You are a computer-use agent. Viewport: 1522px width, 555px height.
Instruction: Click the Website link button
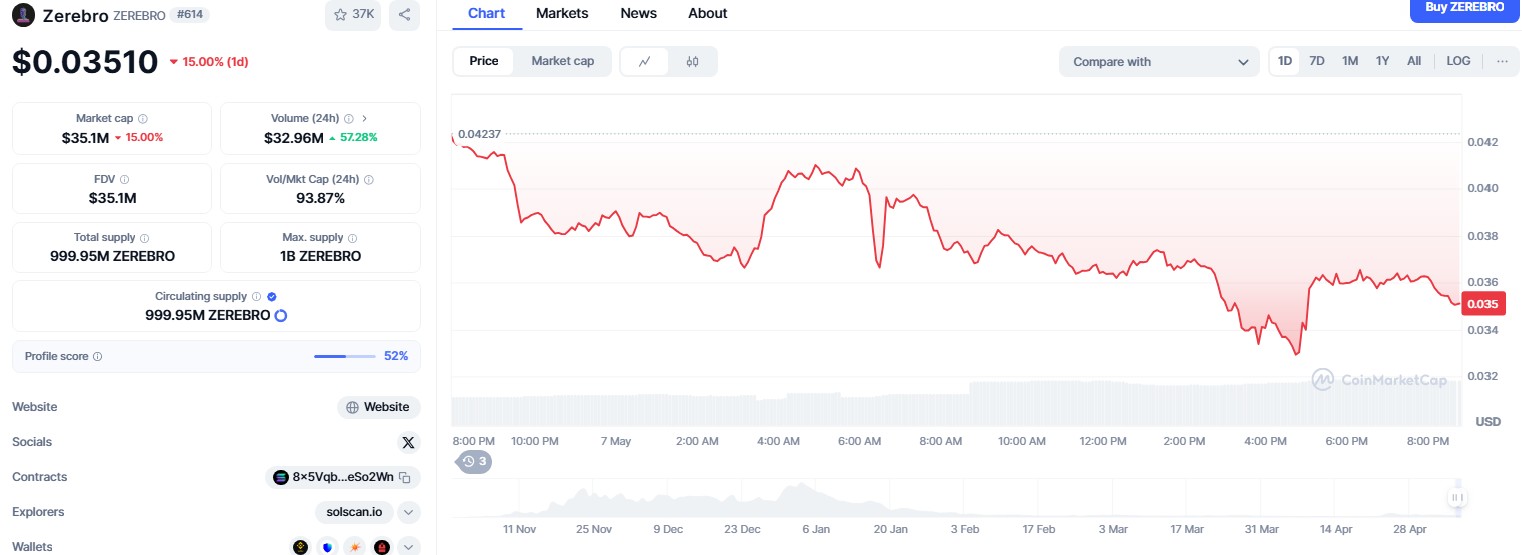pos(378,407)
